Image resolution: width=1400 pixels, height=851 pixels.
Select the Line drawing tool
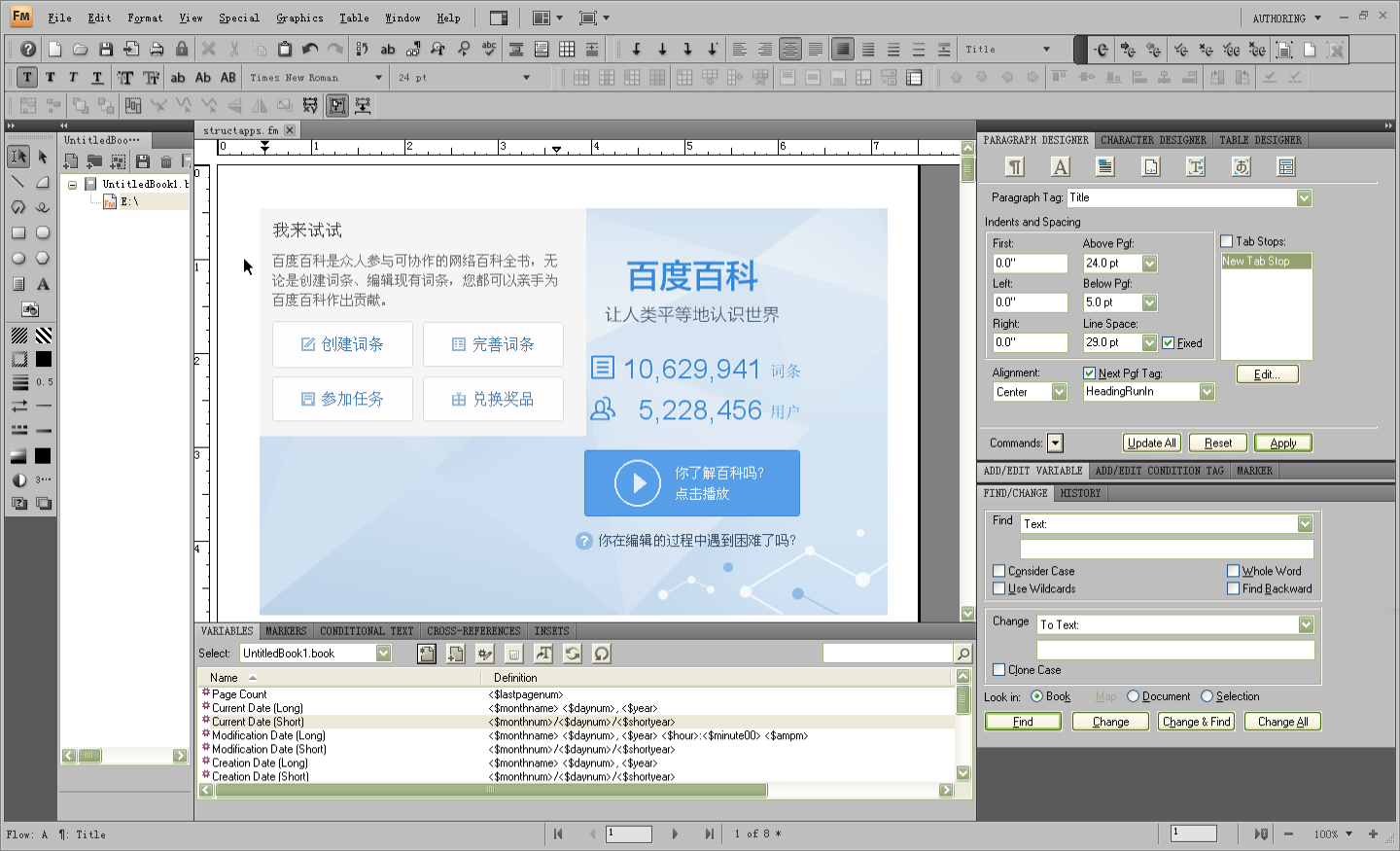[17, 181]
